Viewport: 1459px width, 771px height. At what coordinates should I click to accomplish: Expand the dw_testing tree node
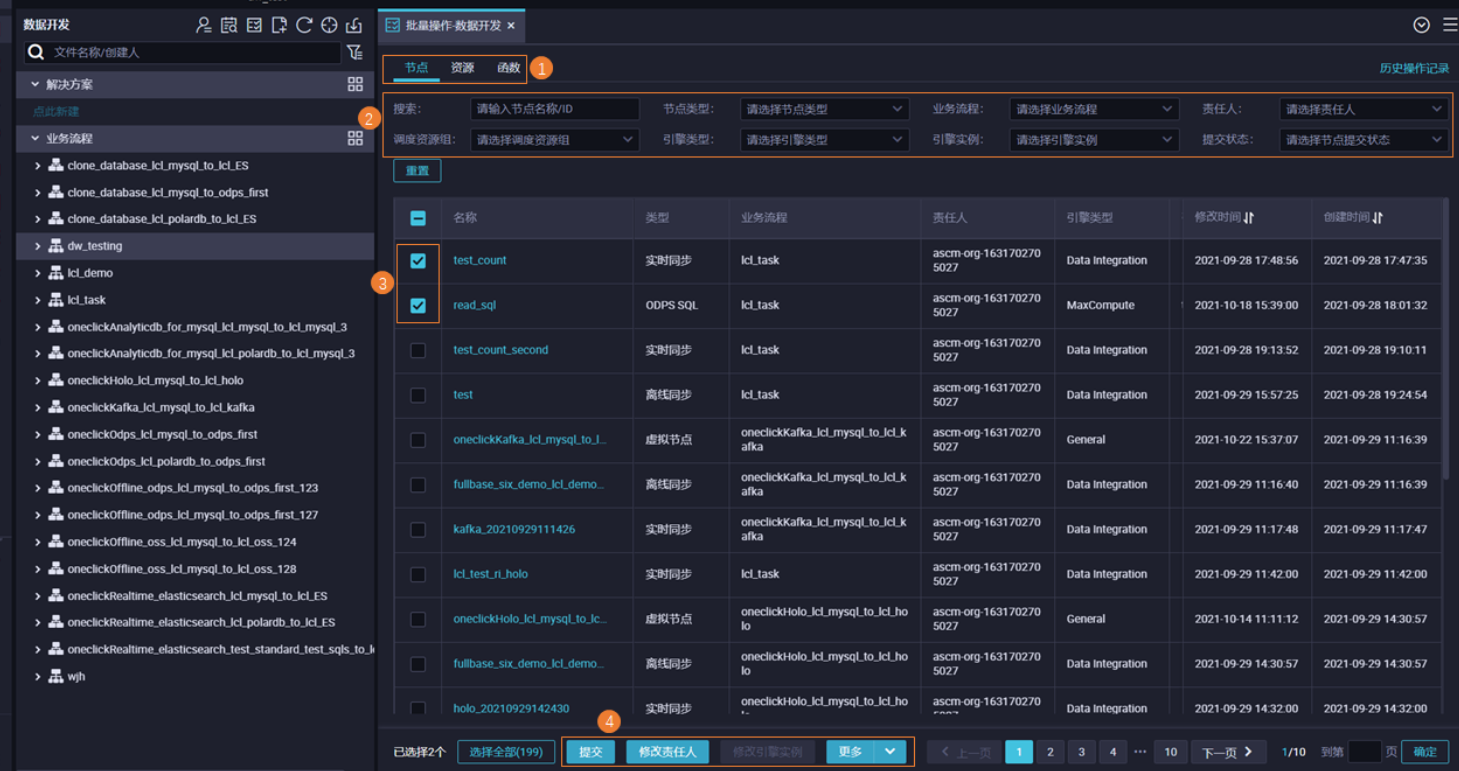(x=38, y=246)
